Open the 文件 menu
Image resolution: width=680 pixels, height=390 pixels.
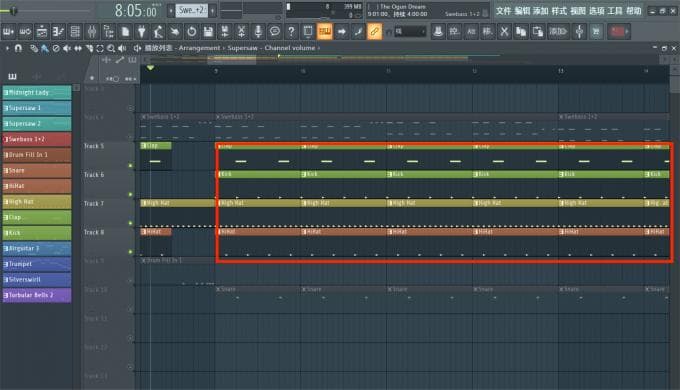coord(503,11)
